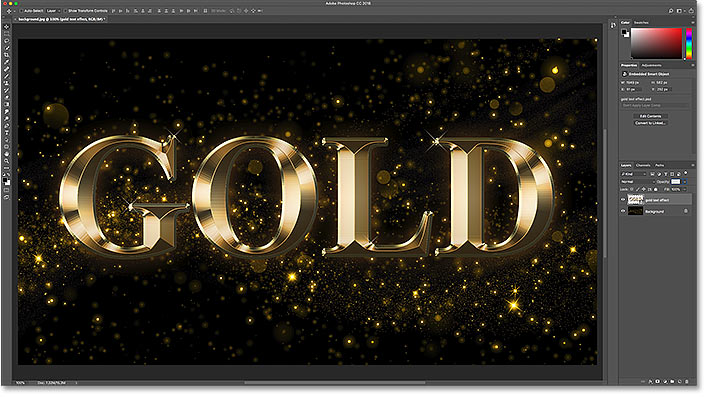Viewport: 705px width, 397px height.
Task: Click the Convert to Linked button
Action: pos(650,123)
